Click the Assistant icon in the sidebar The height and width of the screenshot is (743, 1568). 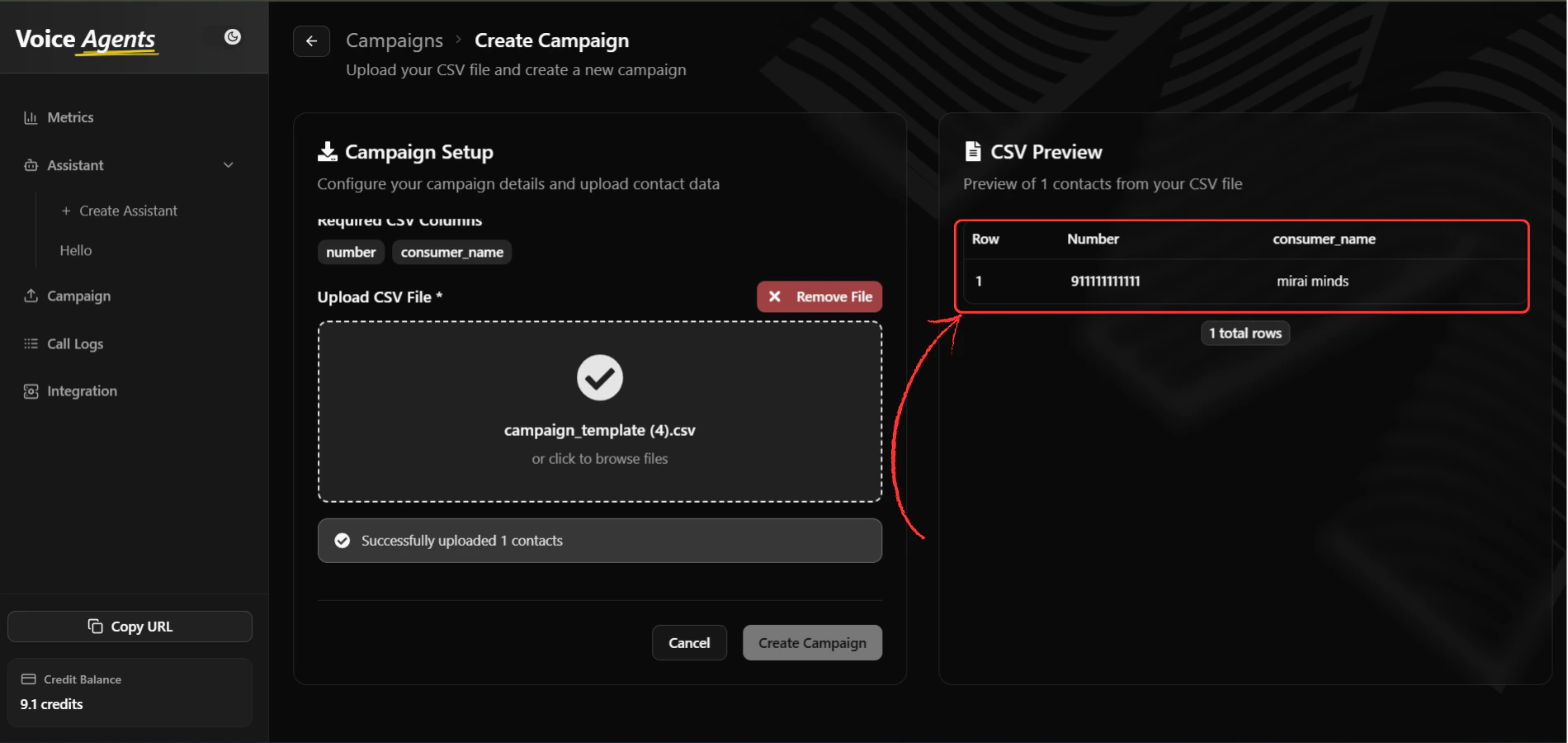click(31, 165)
